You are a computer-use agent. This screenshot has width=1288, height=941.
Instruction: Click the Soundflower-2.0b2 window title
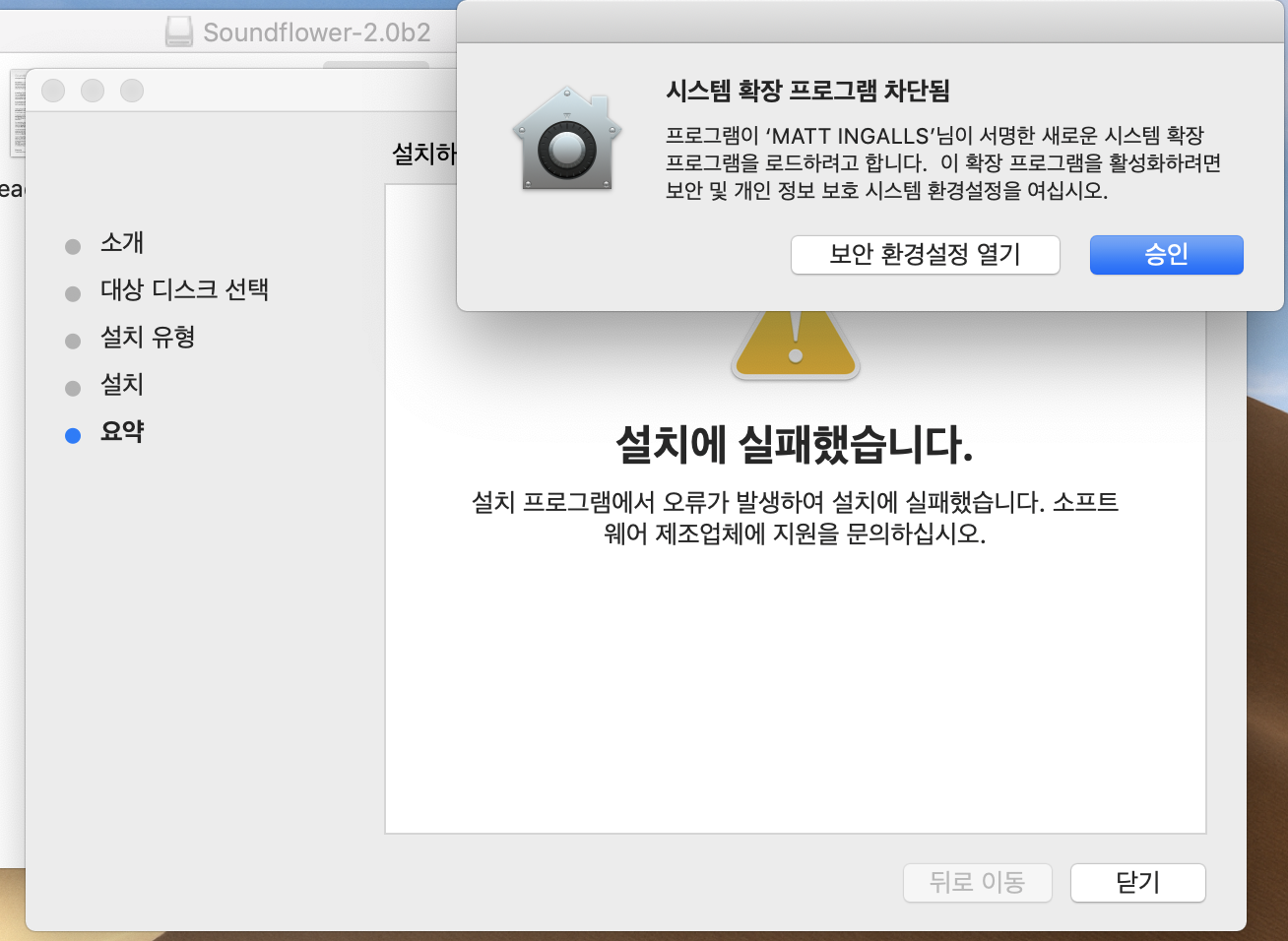(316, 32)
